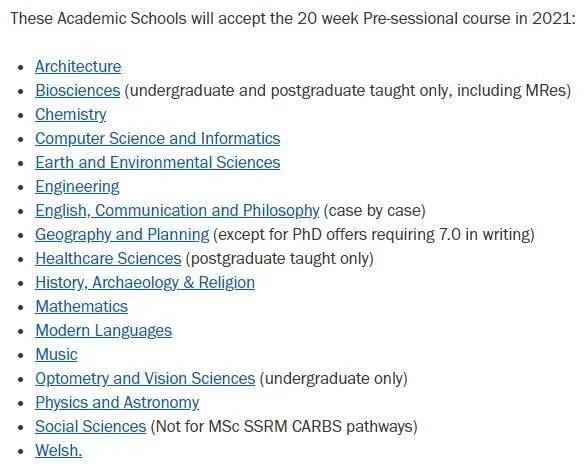This screenshot has width=588, height=471.
Task: Visit Optometry and Vision Sciences link
Action: coord(145,379)
